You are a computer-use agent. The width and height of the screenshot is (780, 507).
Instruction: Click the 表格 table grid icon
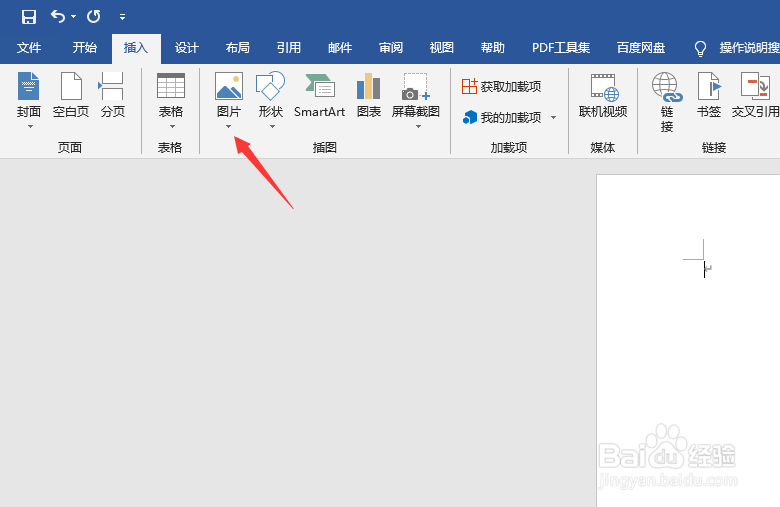tap(171, 86)
